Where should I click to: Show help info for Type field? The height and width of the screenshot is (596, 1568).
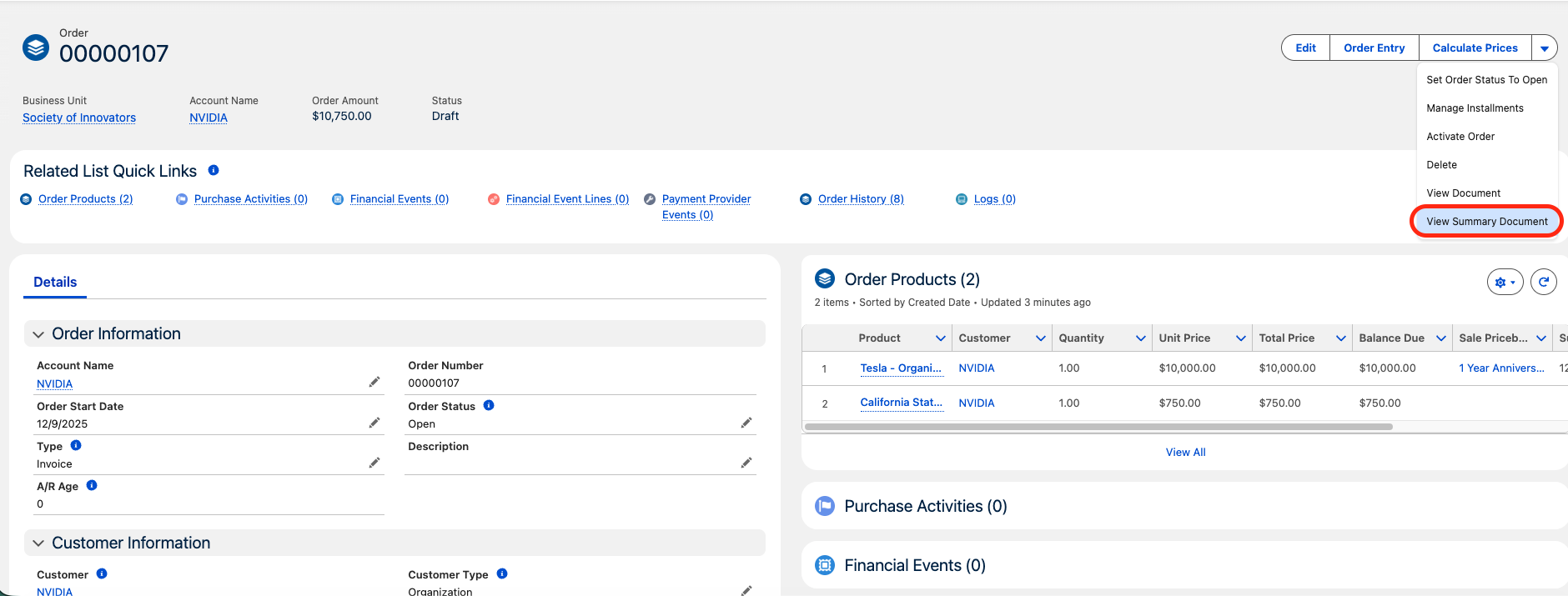pos(76,445)
